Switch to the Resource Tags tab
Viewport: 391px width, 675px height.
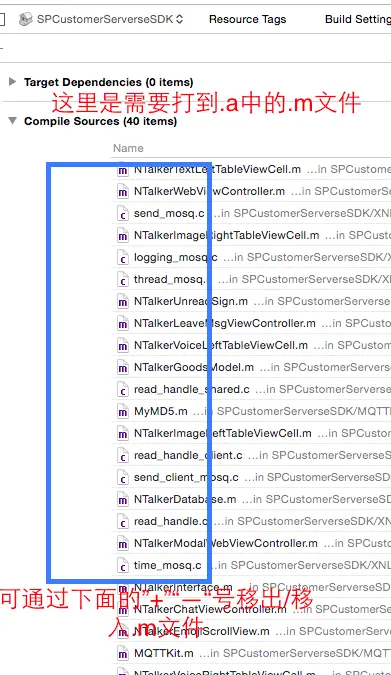point(247,19)
